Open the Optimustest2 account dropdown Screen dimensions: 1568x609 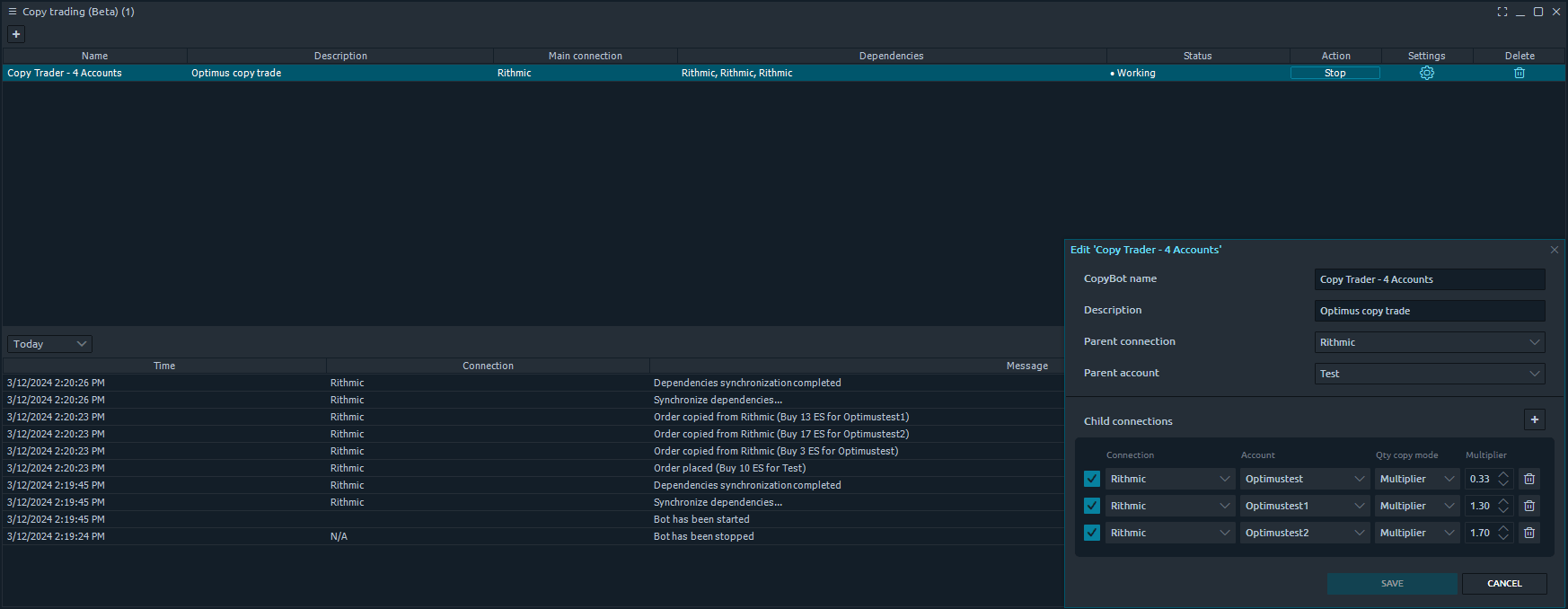coord(1305,533)
